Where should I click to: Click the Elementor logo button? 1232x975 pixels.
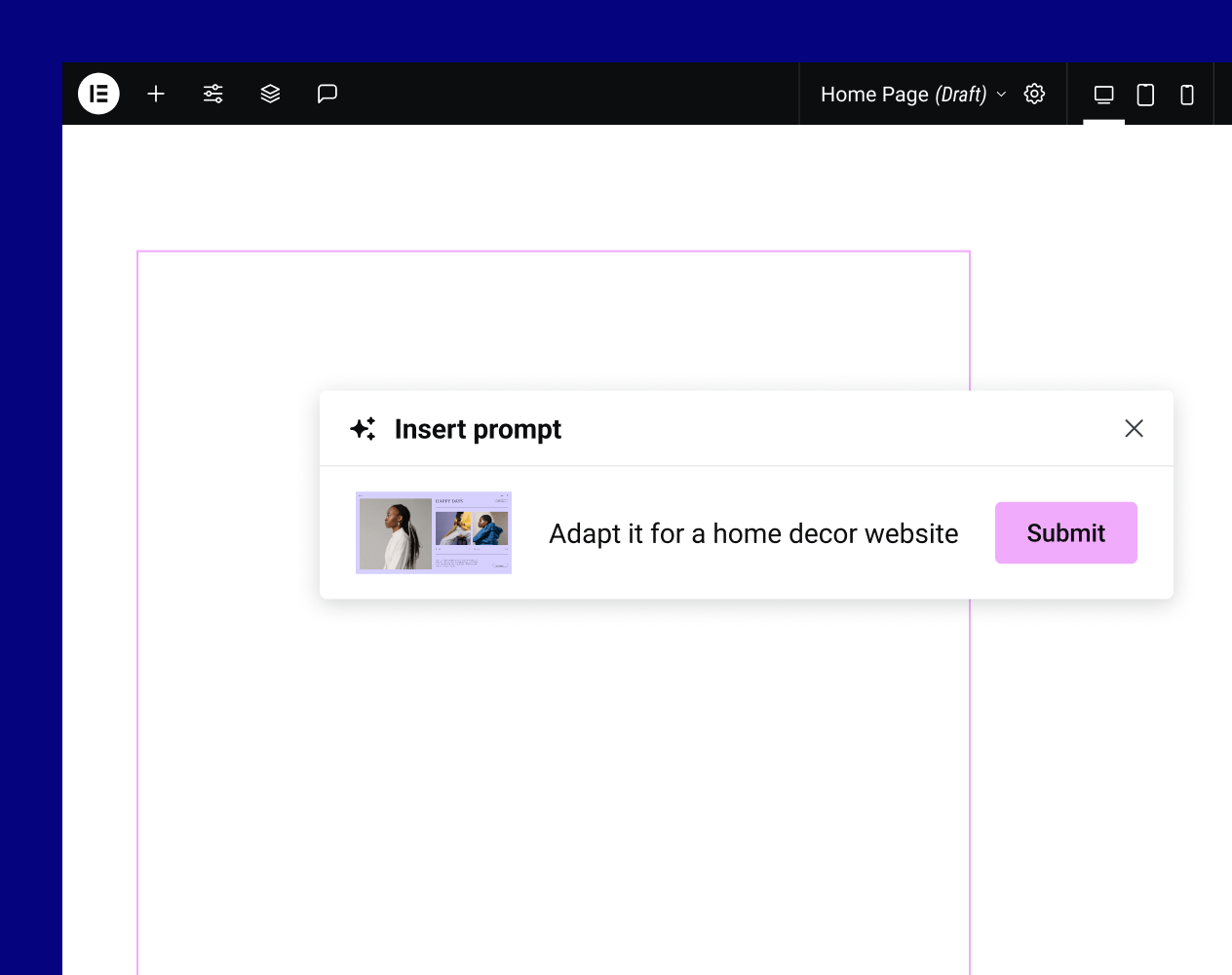tap(98, 94)
